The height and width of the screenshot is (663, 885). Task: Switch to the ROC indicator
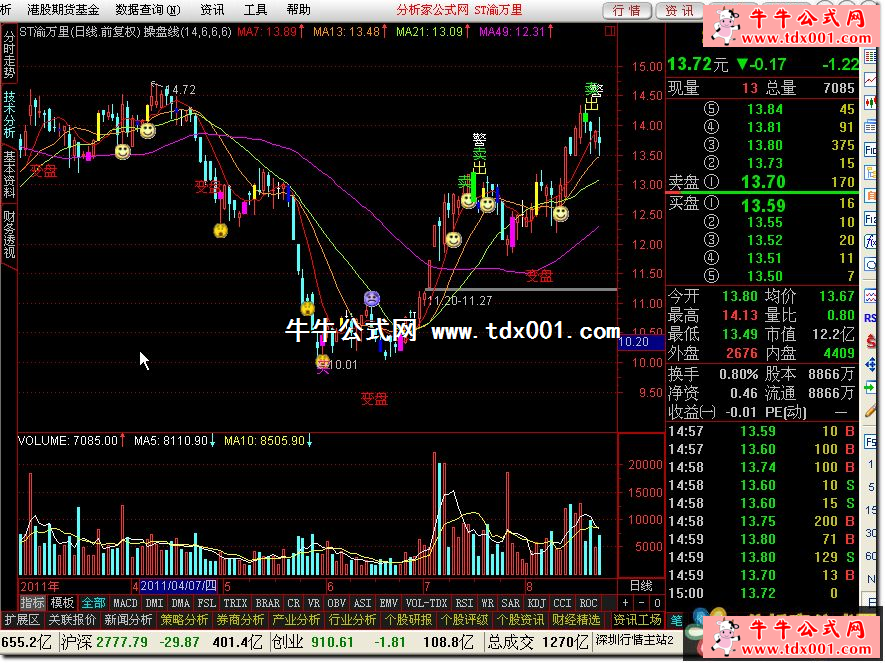click(x=588, y=603)
